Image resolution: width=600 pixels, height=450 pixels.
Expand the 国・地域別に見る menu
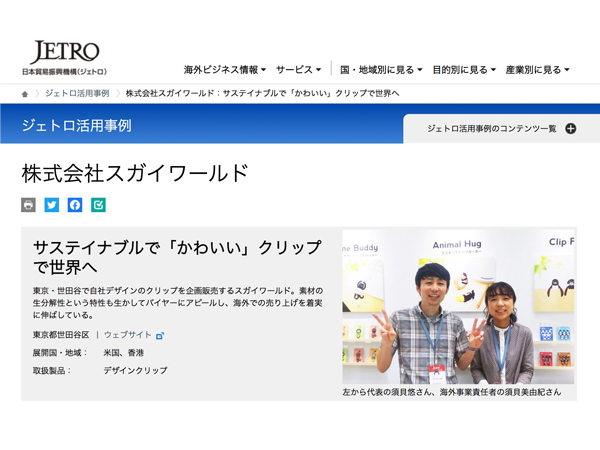pos(380,70)
